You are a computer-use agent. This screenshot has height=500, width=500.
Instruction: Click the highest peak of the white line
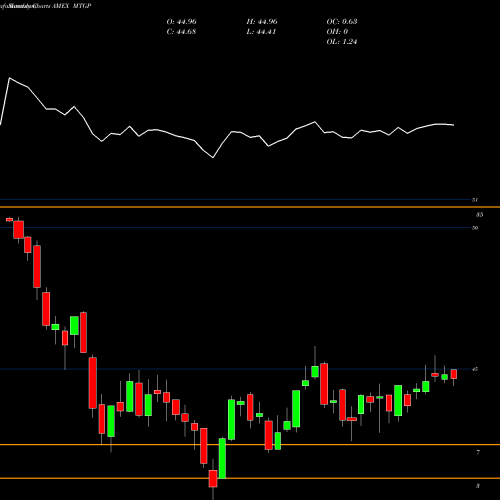point(9,78)
